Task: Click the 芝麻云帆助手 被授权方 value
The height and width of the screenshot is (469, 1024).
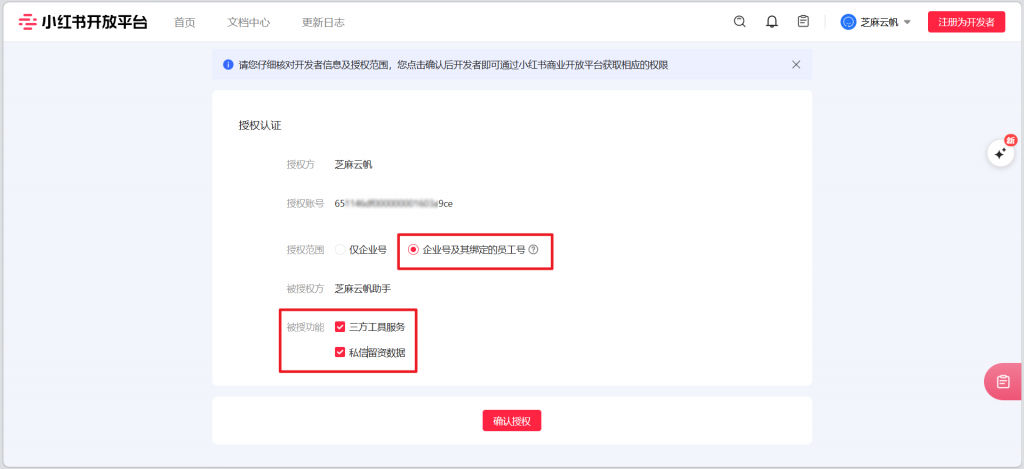Action: click(362, 288)
